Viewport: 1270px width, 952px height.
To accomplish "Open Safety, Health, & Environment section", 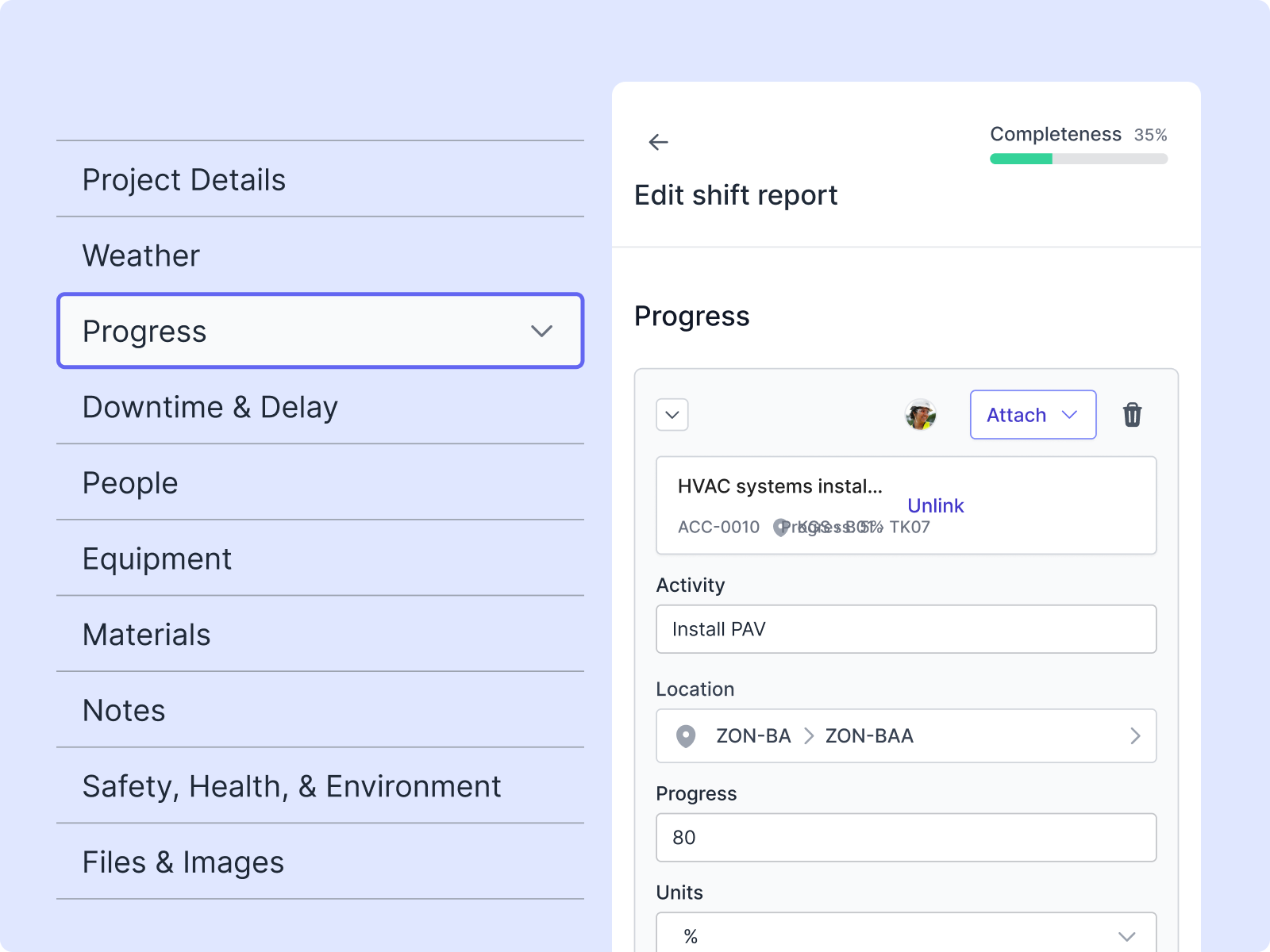I will tap(320, 785).
